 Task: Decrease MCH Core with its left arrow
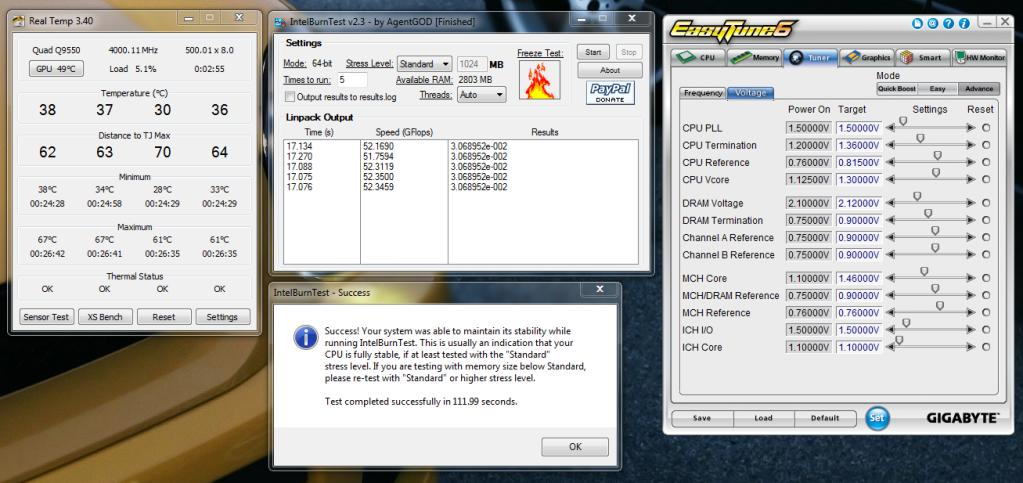pyautogui.click(x=890, y=279)
